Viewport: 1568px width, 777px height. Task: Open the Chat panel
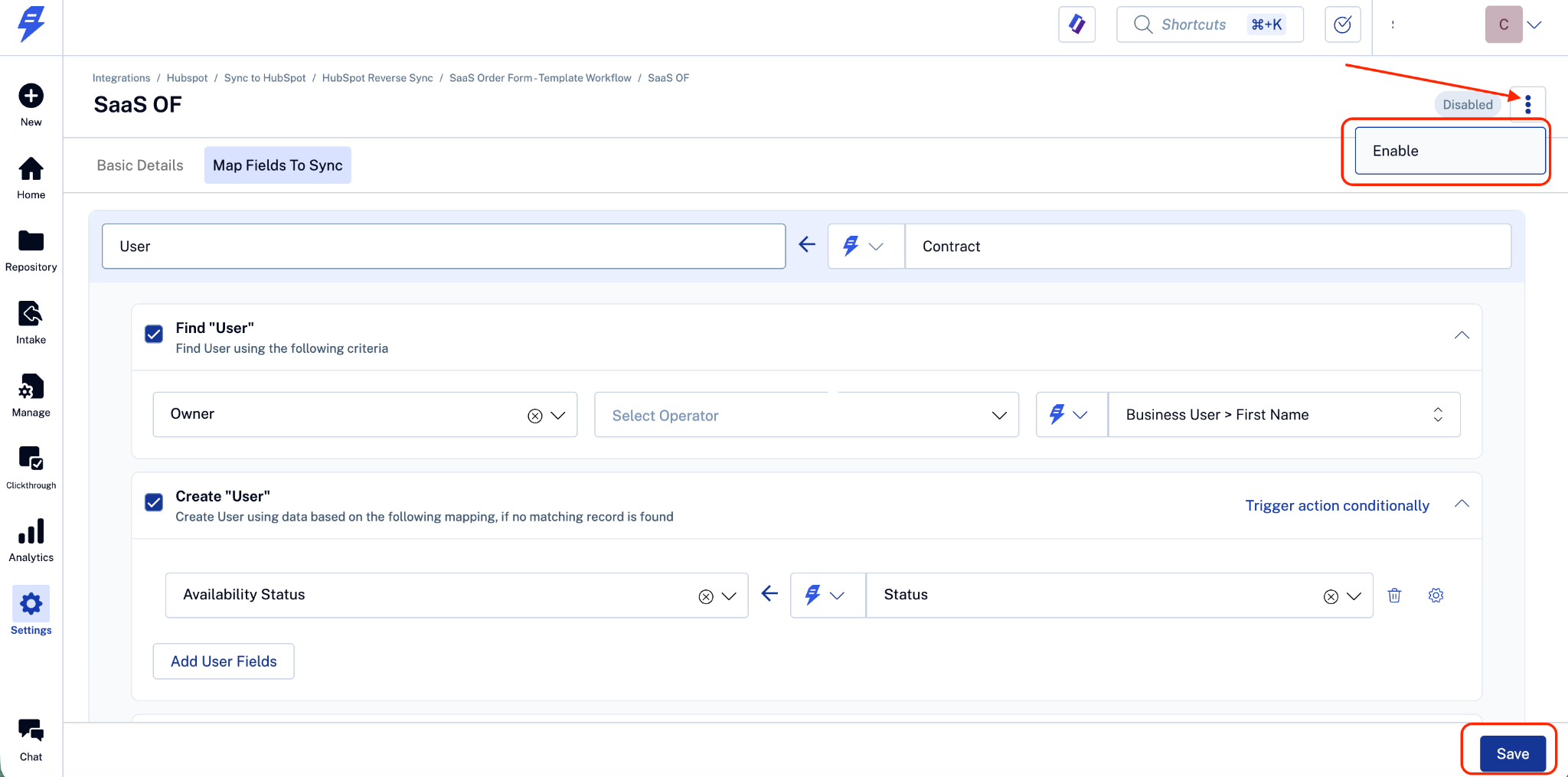click(31, 739)
